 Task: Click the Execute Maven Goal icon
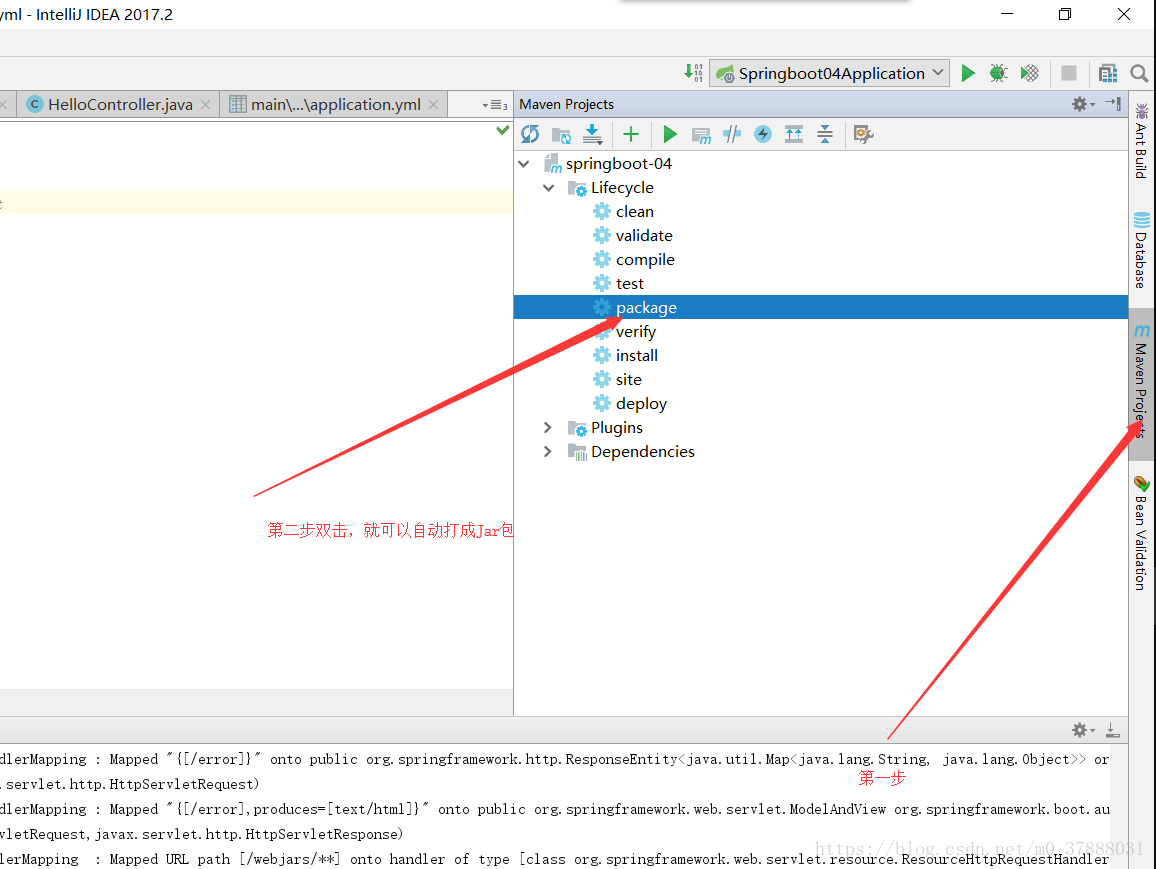[x=701, y=135]
